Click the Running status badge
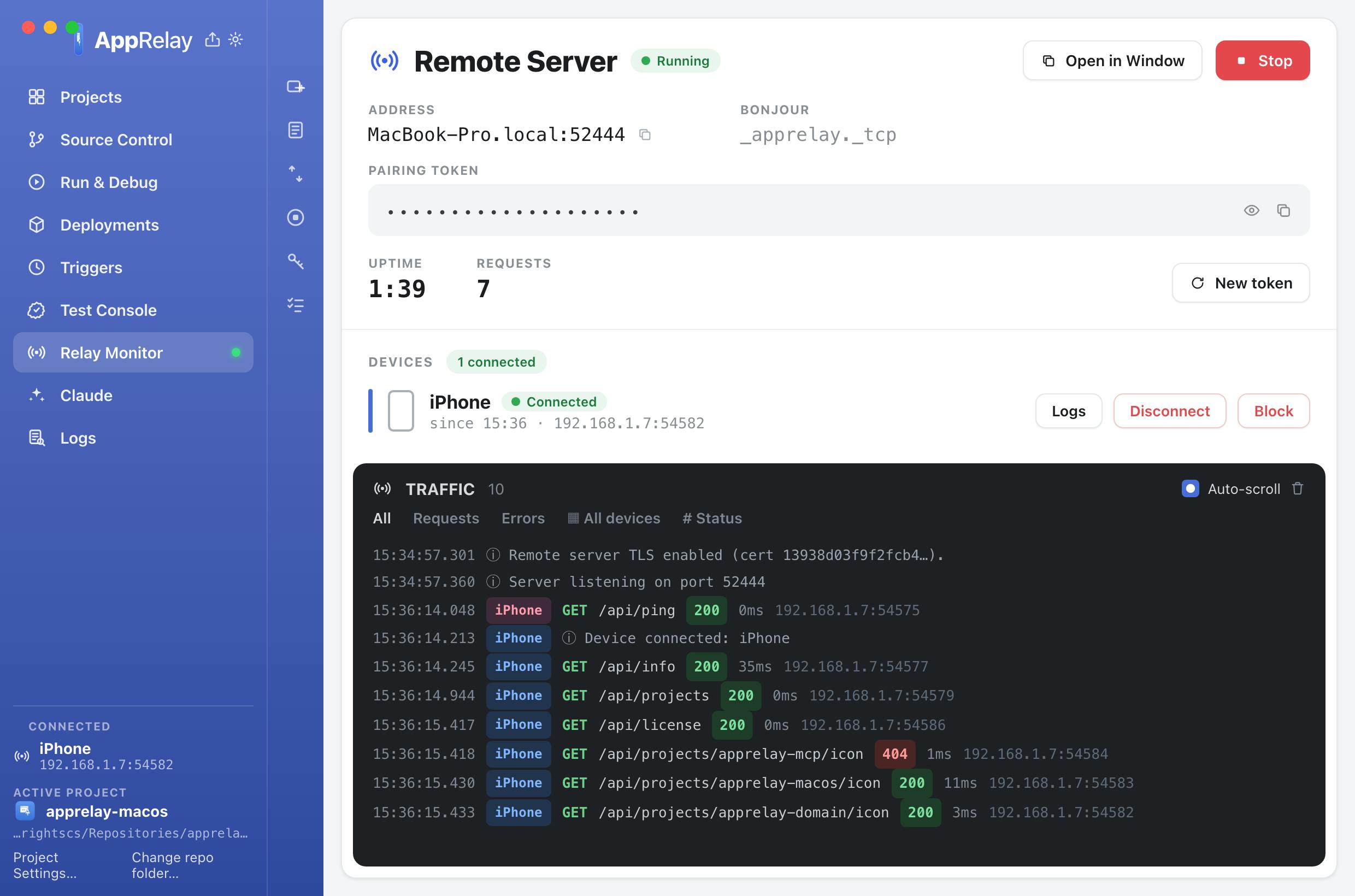This screenshot has width=1355, height=896. [675, 61]
